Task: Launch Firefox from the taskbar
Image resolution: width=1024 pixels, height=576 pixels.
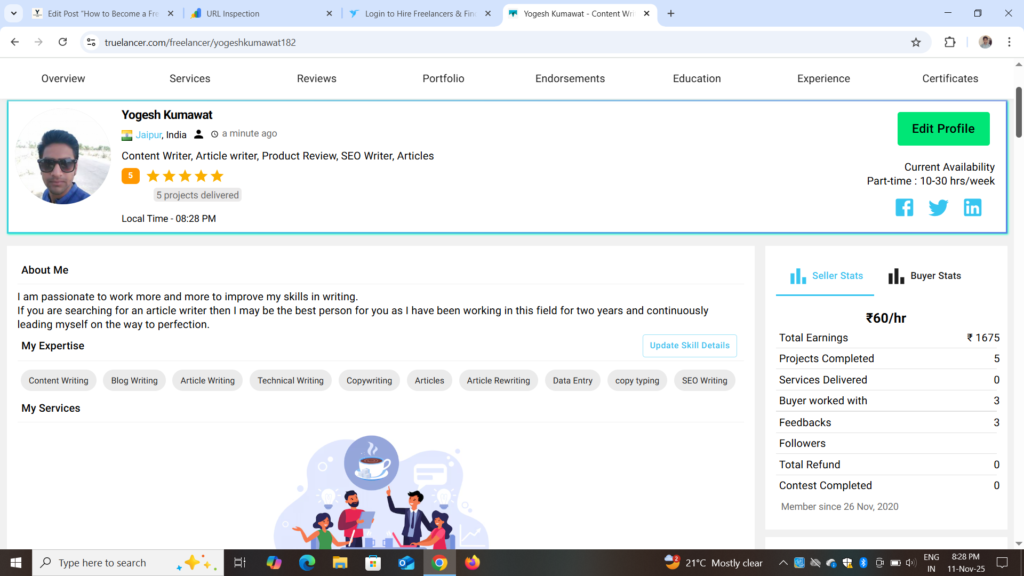Action: click(x=472, y=563)
